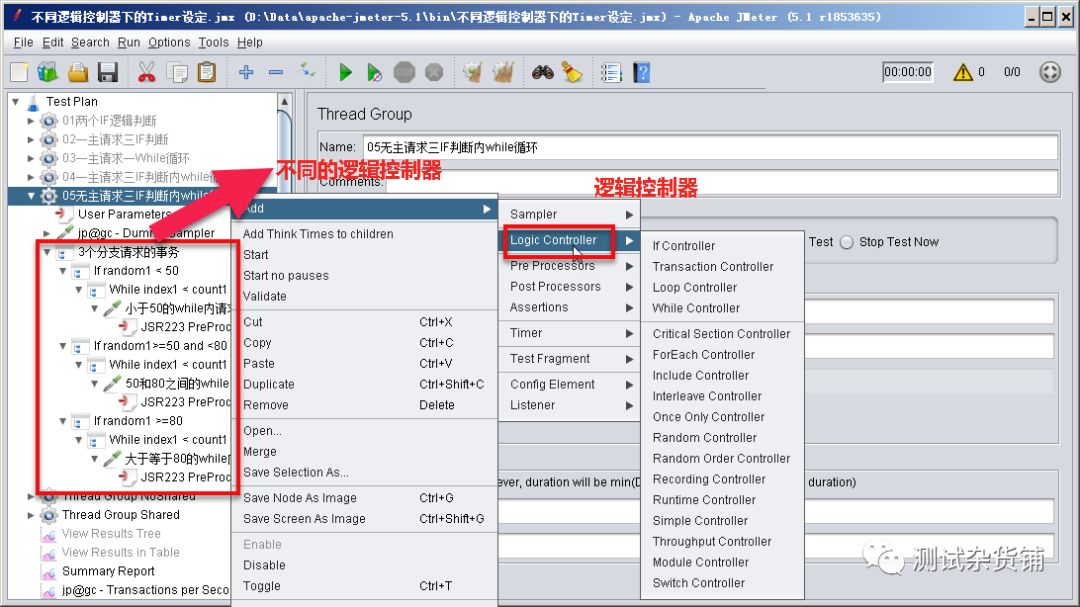
Task: Click the Toggle enable/disable icon
Action: (x=306, y=70)
